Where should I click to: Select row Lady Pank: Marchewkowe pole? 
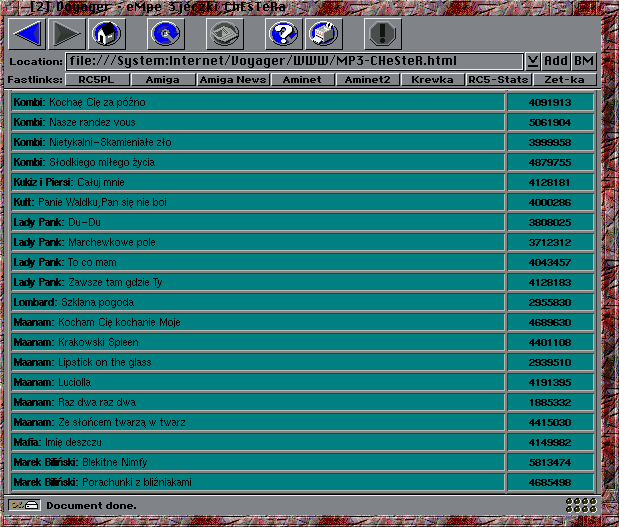tap(258, 242)
